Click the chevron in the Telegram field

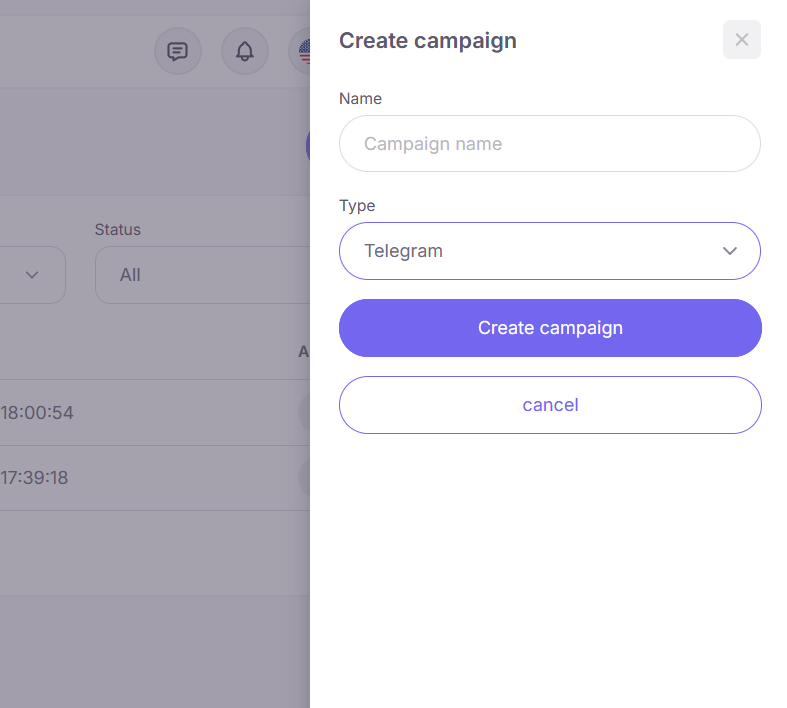pos(729,251)
